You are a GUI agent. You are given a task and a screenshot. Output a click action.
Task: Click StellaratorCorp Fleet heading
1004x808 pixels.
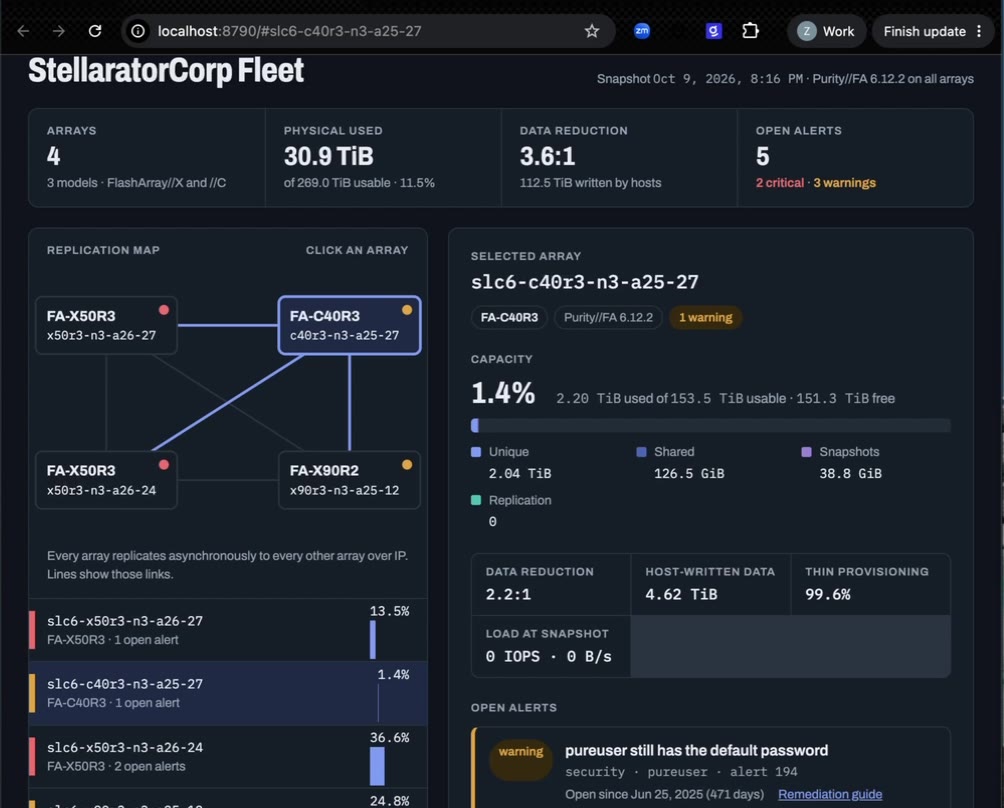[166, 70]
